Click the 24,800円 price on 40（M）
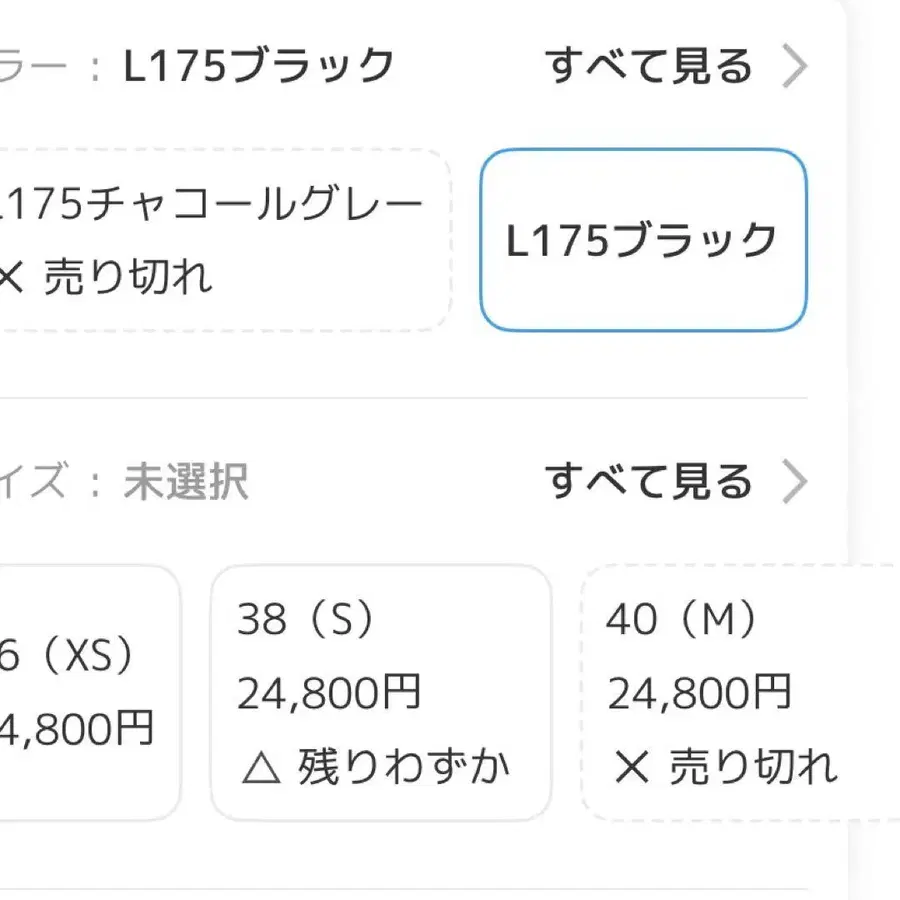The width and height of the screenshot is (900, 900). coord(699,693)
